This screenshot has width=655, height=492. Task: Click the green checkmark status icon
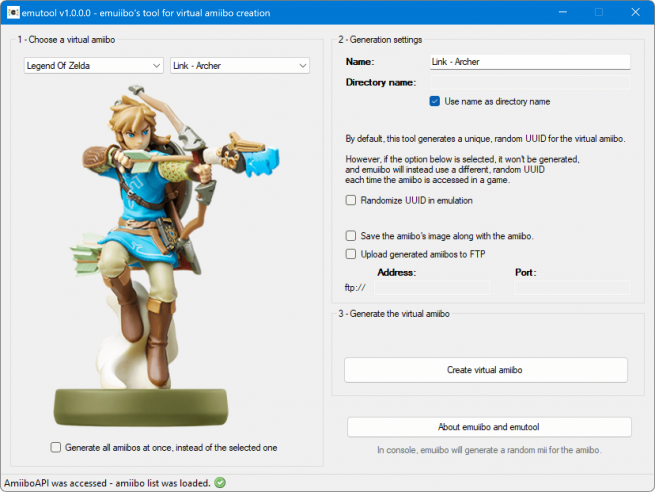(220, 483)
